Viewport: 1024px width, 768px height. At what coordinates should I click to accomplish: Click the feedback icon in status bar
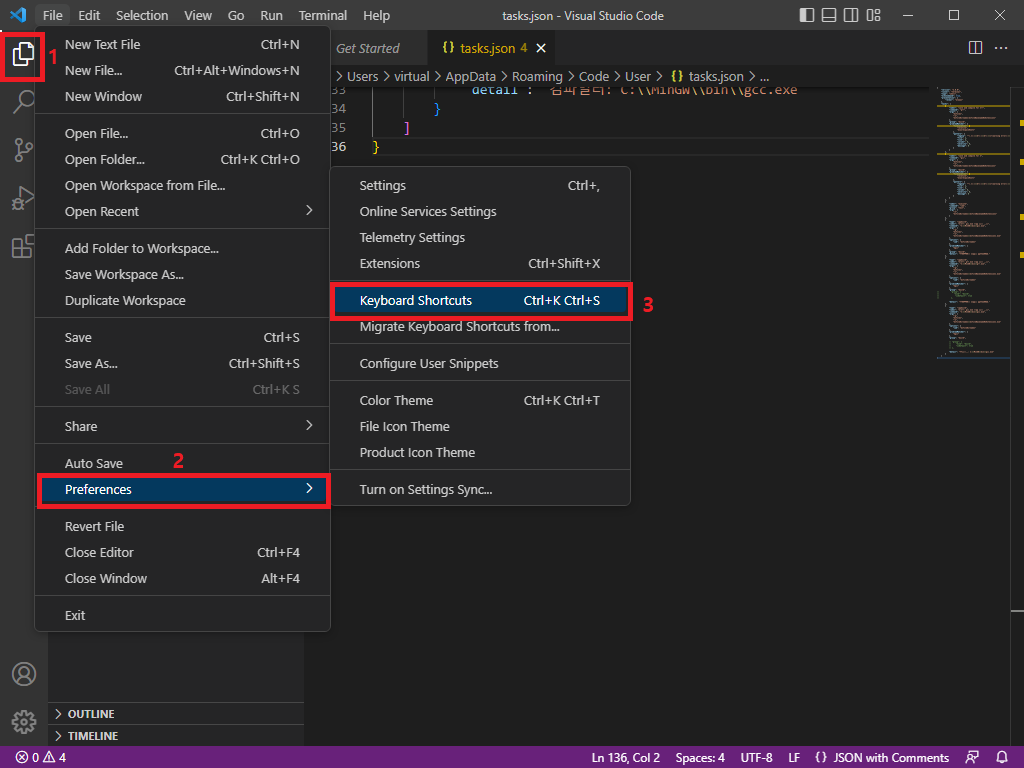click(972, 758)
